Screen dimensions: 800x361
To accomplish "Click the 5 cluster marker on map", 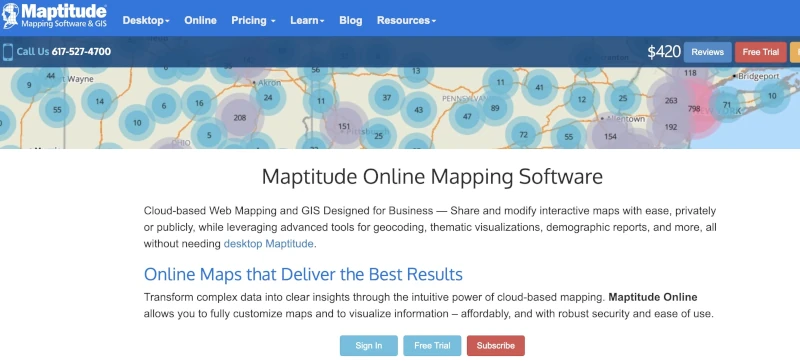I will 209,135.
